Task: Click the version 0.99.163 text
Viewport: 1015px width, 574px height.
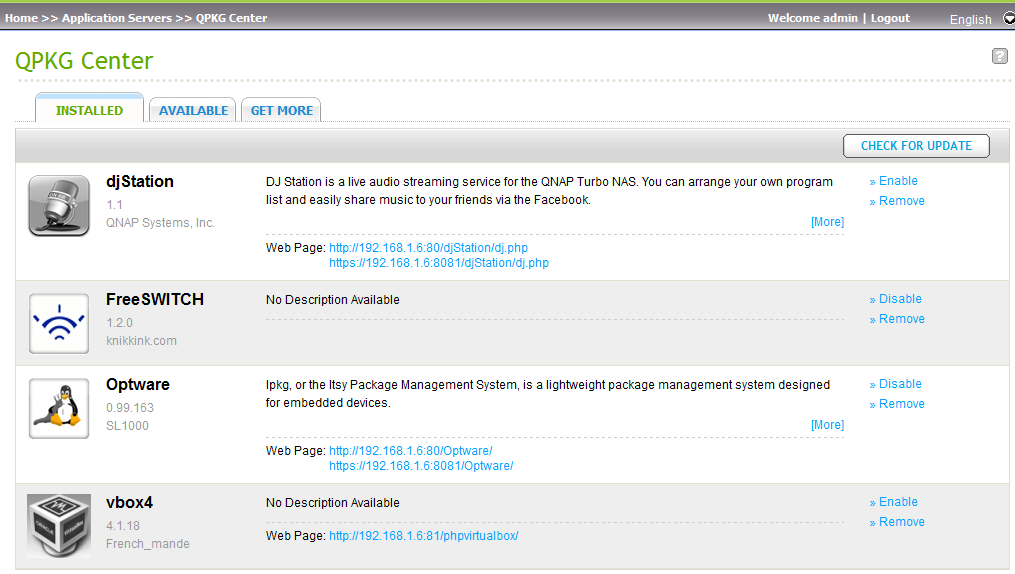Action: tap(130, 408)
